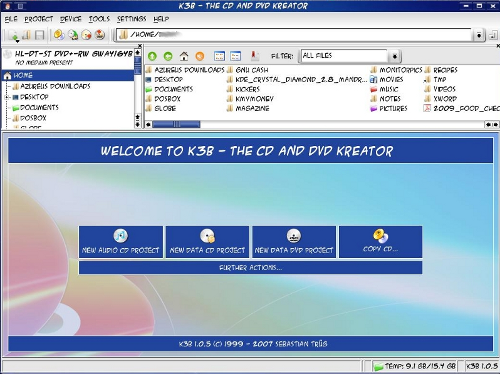The height and width of the screenshot is (374, 500).
Task: Open the Filter dropdown arrow
Action: click(x=394, y=56)
